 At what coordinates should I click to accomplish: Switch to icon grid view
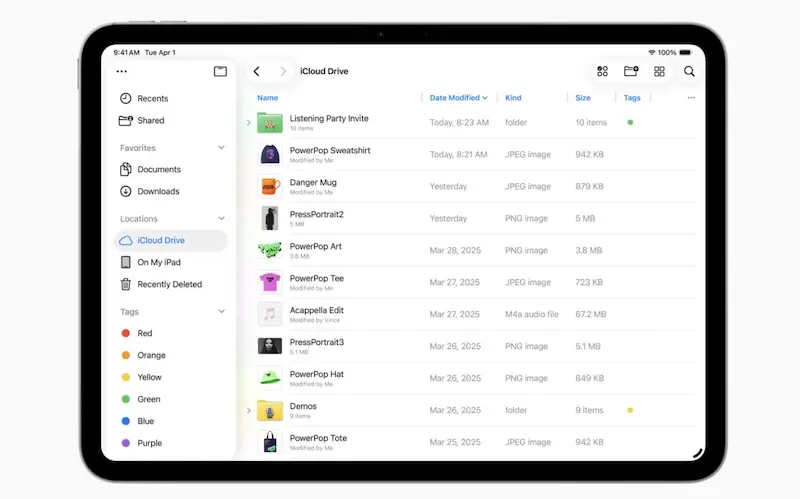(659, 71)
